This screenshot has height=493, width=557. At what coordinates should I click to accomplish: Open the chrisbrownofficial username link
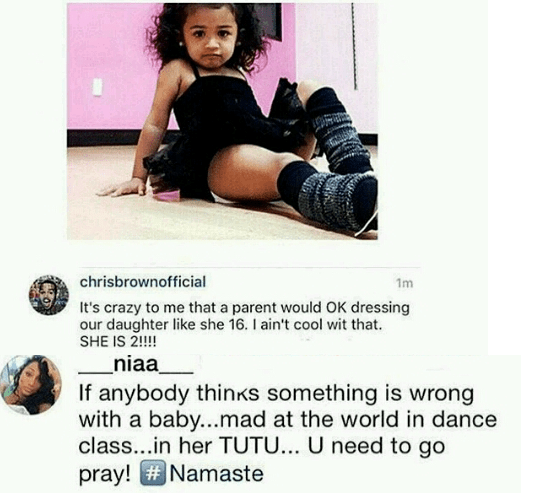point(143,282)
